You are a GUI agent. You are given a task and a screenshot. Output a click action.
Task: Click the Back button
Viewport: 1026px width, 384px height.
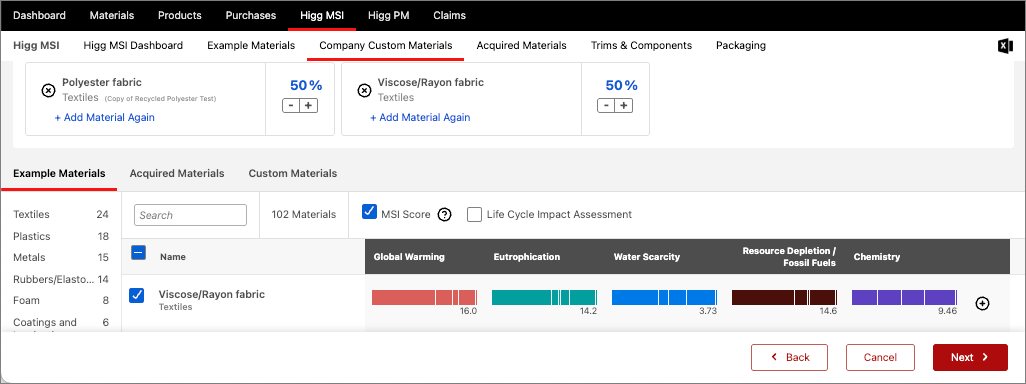pos(790,357)
